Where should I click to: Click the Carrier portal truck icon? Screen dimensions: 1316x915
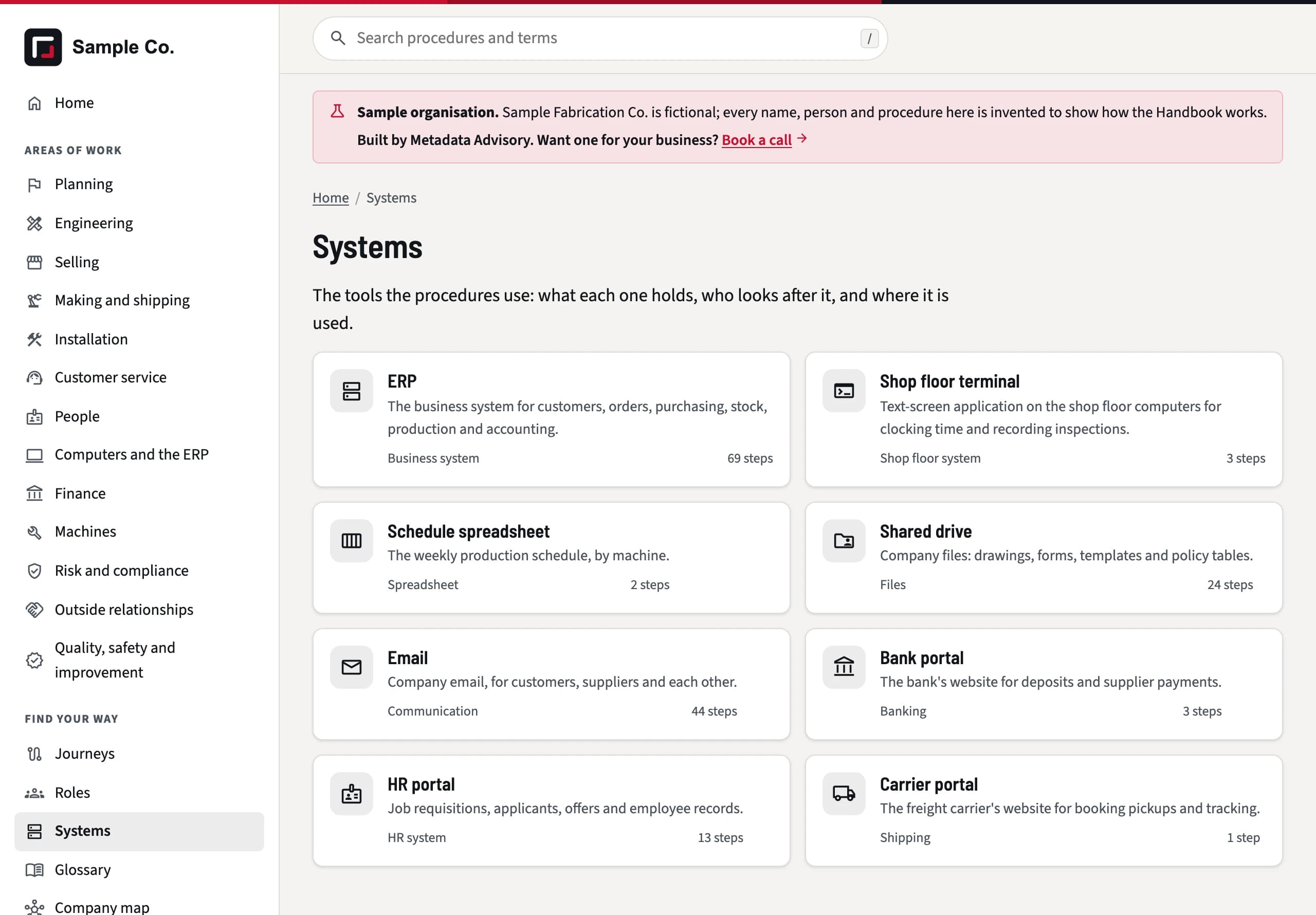pos(844,794)
